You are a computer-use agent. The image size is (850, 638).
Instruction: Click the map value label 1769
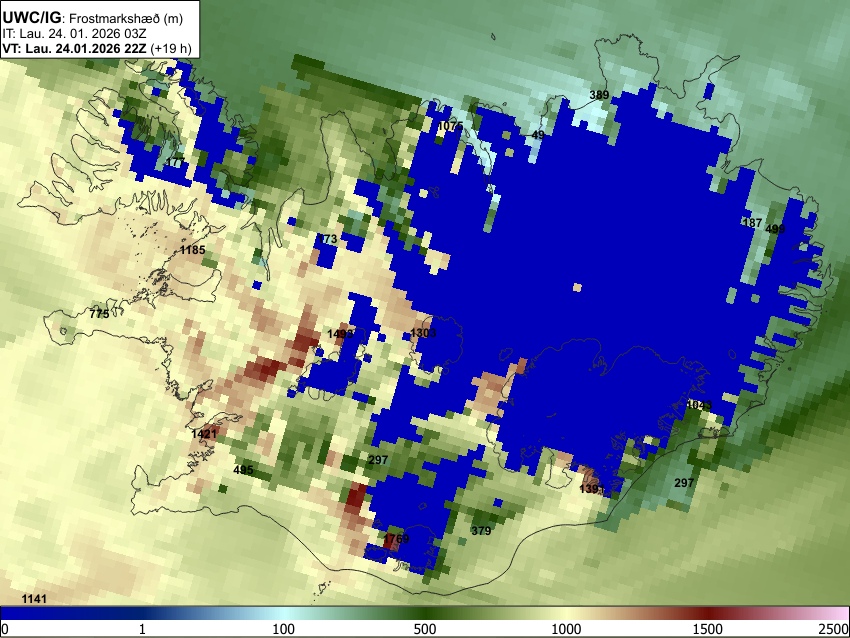[396, 539]
